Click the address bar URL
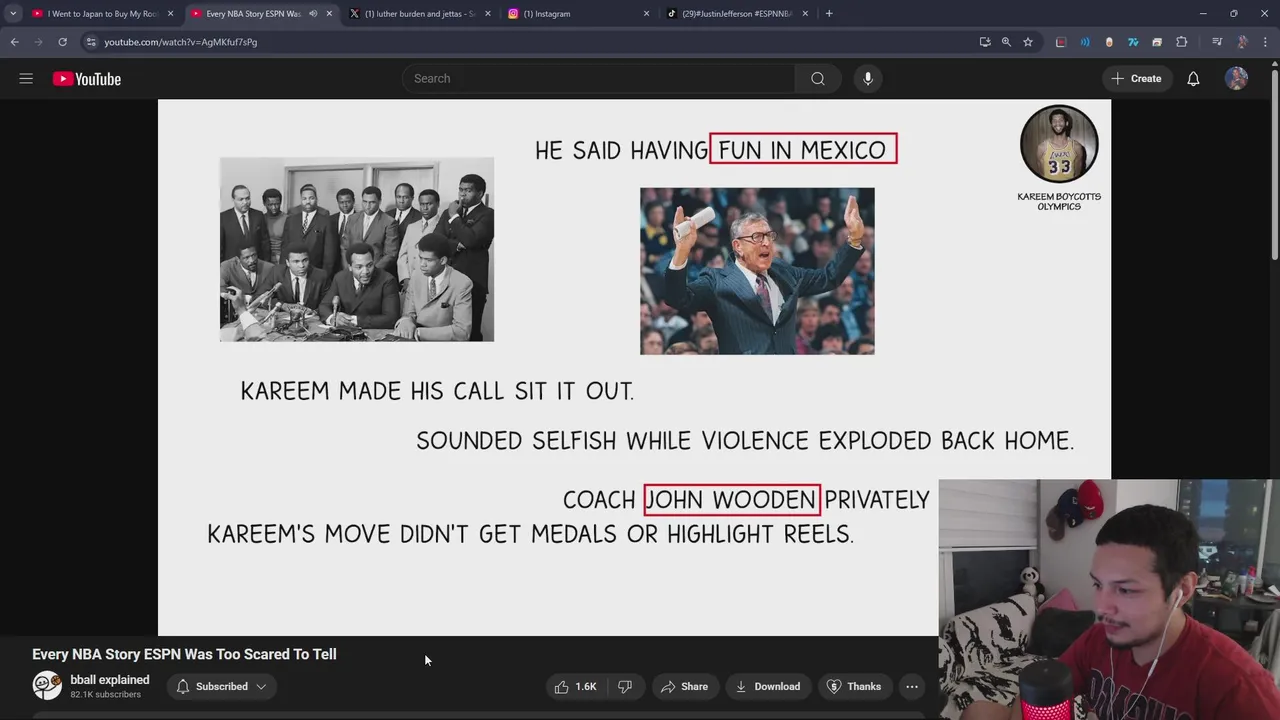The image size is (1280, 720). coord(181,42)
